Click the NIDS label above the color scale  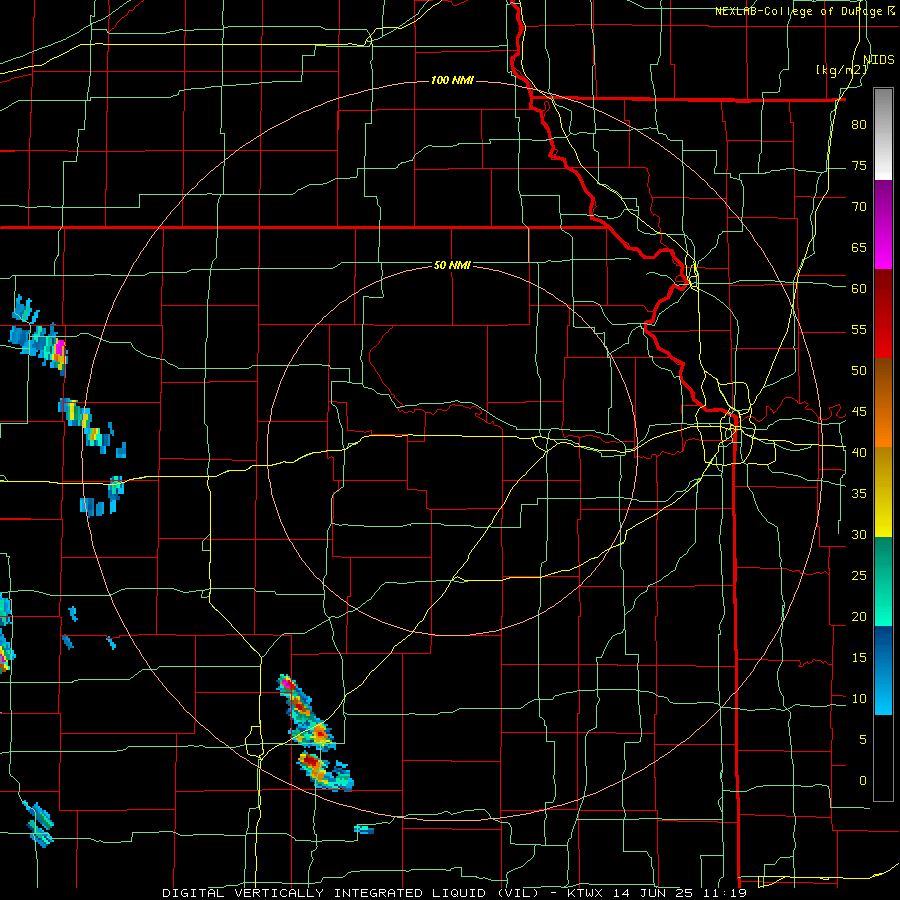click(879, 59)
